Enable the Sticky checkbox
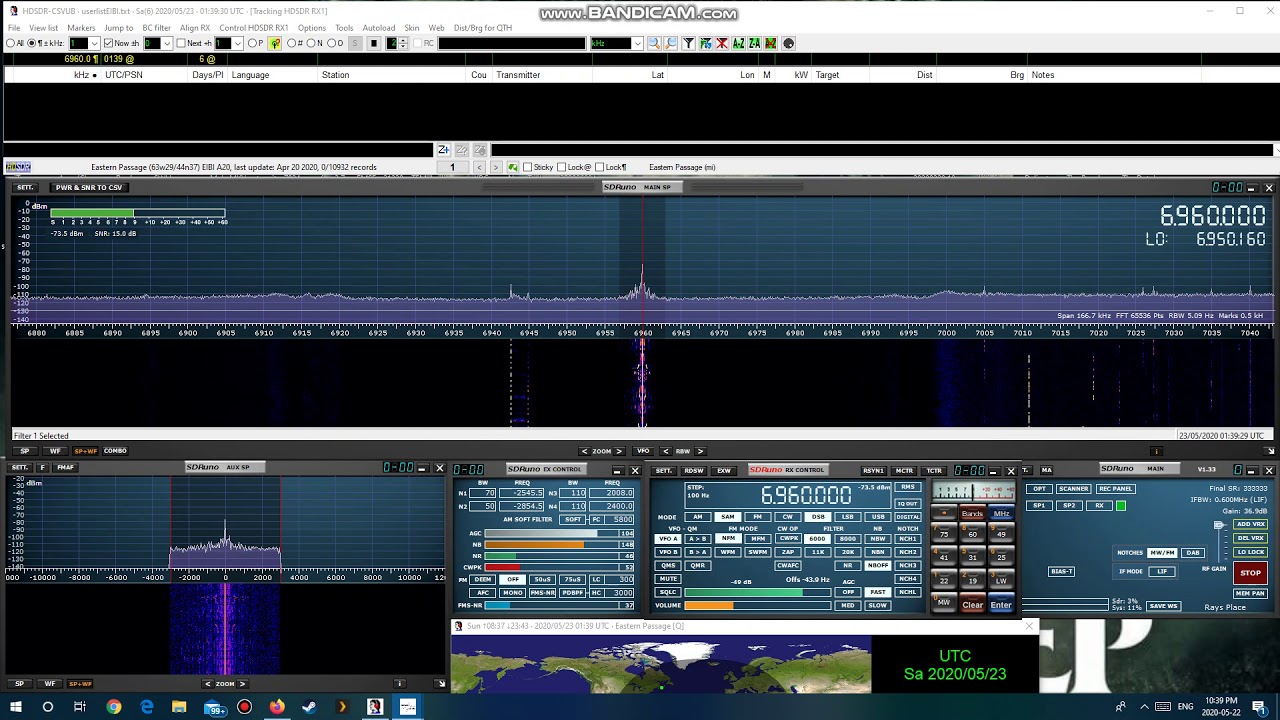The width and height of the screenshot is (1280, 720). tap(528, 167)
